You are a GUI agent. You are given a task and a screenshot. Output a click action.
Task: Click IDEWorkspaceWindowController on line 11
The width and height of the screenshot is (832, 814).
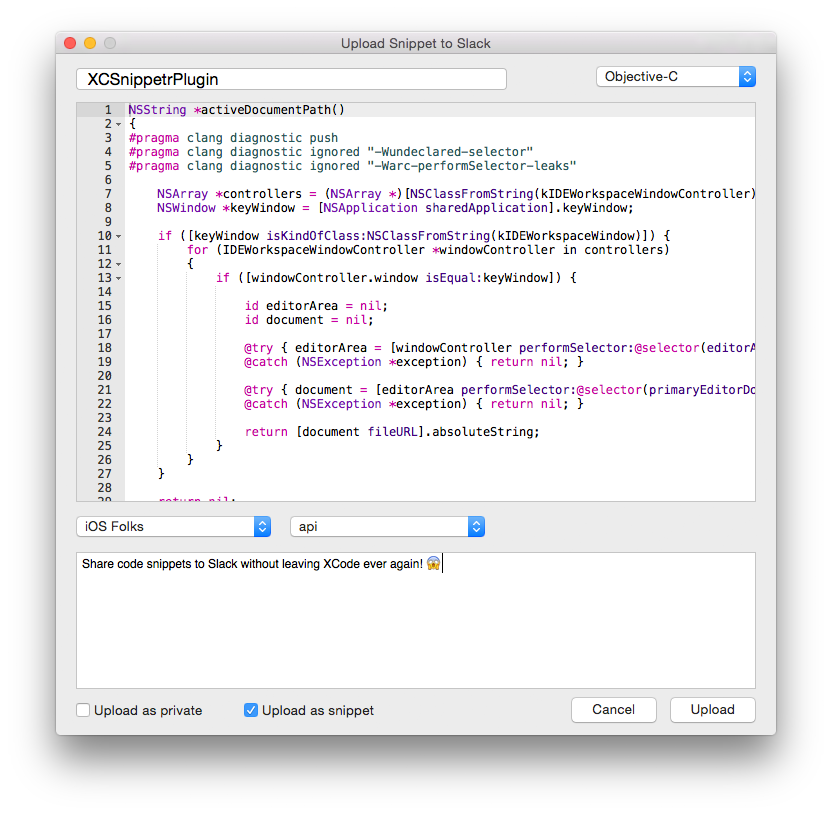324,250
